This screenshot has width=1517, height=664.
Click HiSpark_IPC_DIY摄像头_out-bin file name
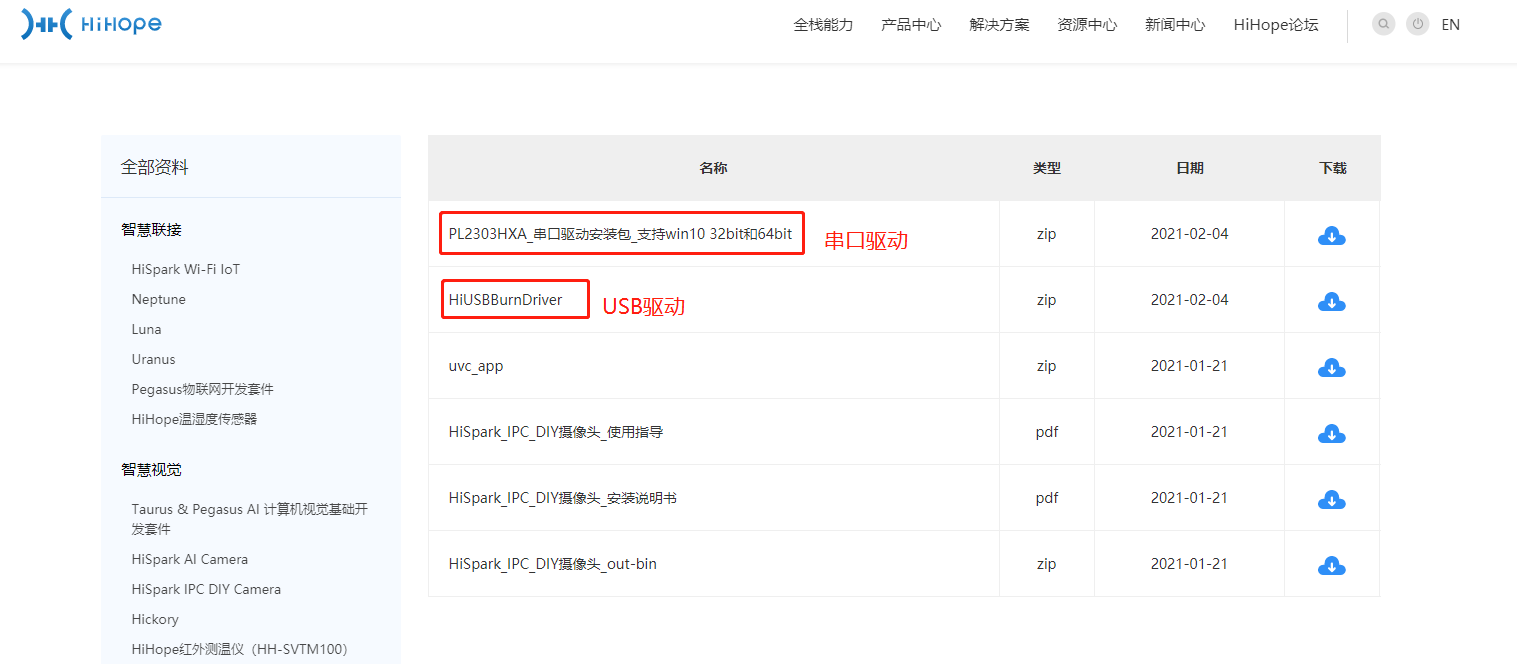(x=553, y=564)
